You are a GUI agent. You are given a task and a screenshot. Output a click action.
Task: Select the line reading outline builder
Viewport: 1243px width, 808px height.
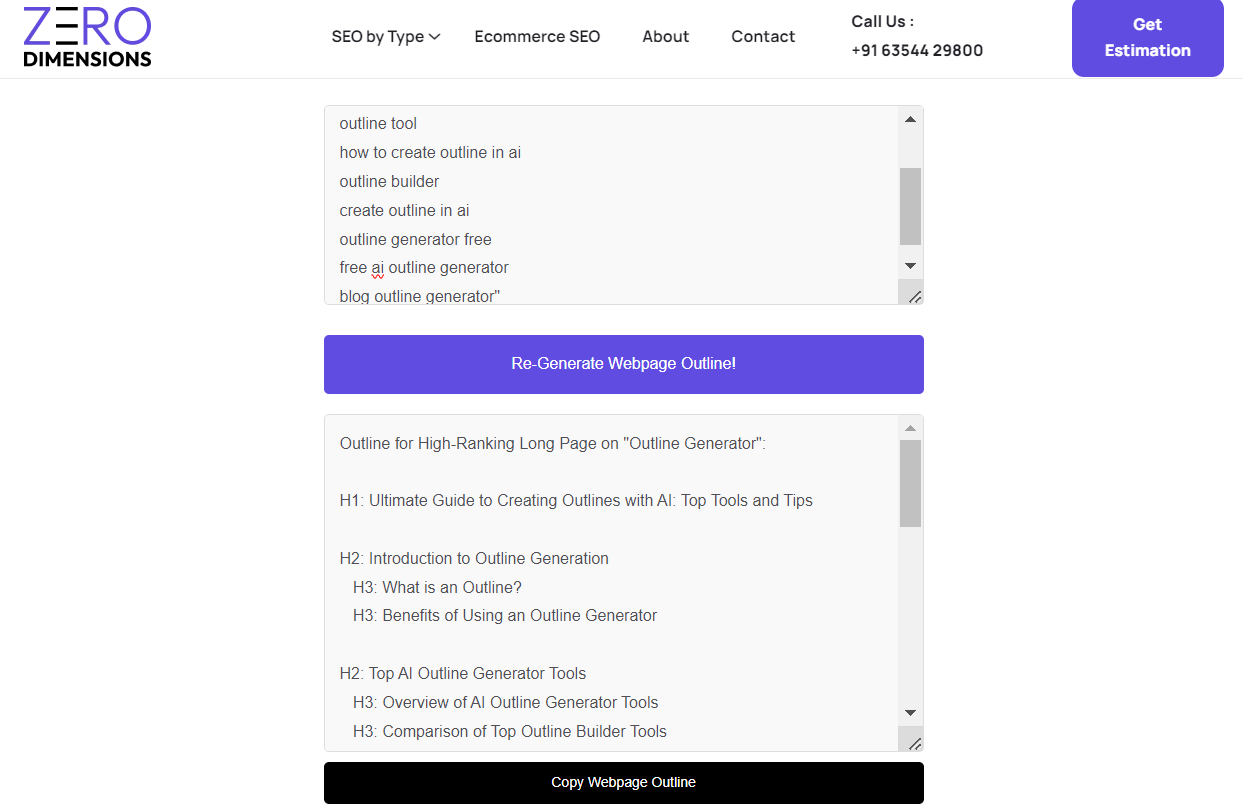[x=389, y=181]
